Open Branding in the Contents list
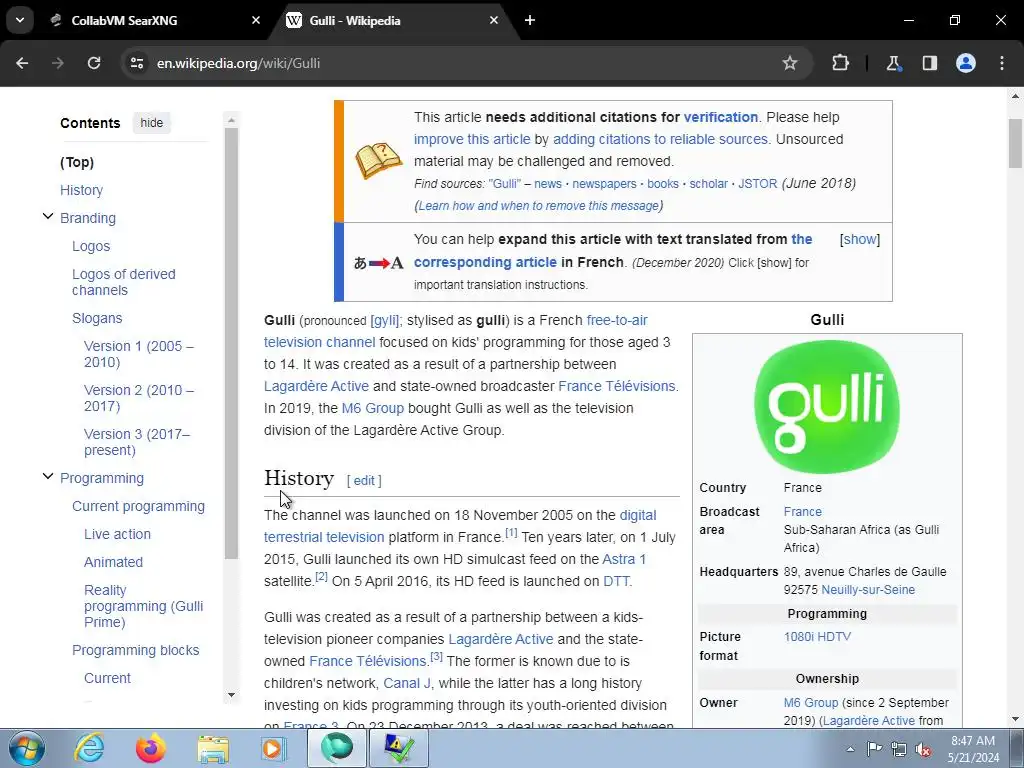The width and height of the screenshot is (1024, 768). [88, 218]
